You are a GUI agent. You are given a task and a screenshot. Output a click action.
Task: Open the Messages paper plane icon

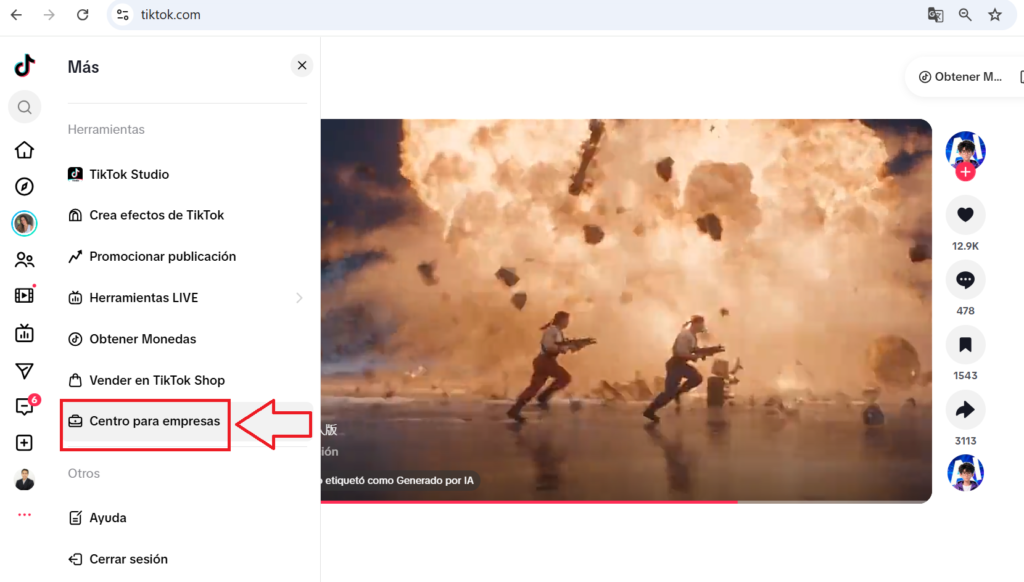tap(24, 371)
